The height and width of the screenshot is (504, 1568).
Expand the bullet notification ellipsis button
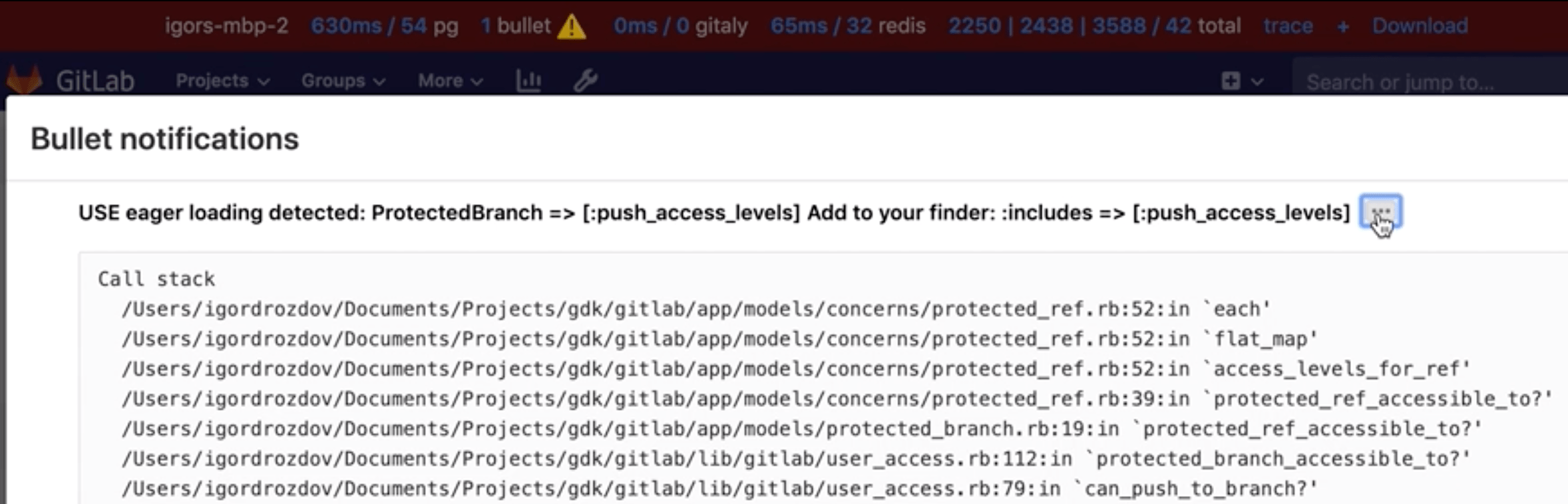click(1381, 212)
